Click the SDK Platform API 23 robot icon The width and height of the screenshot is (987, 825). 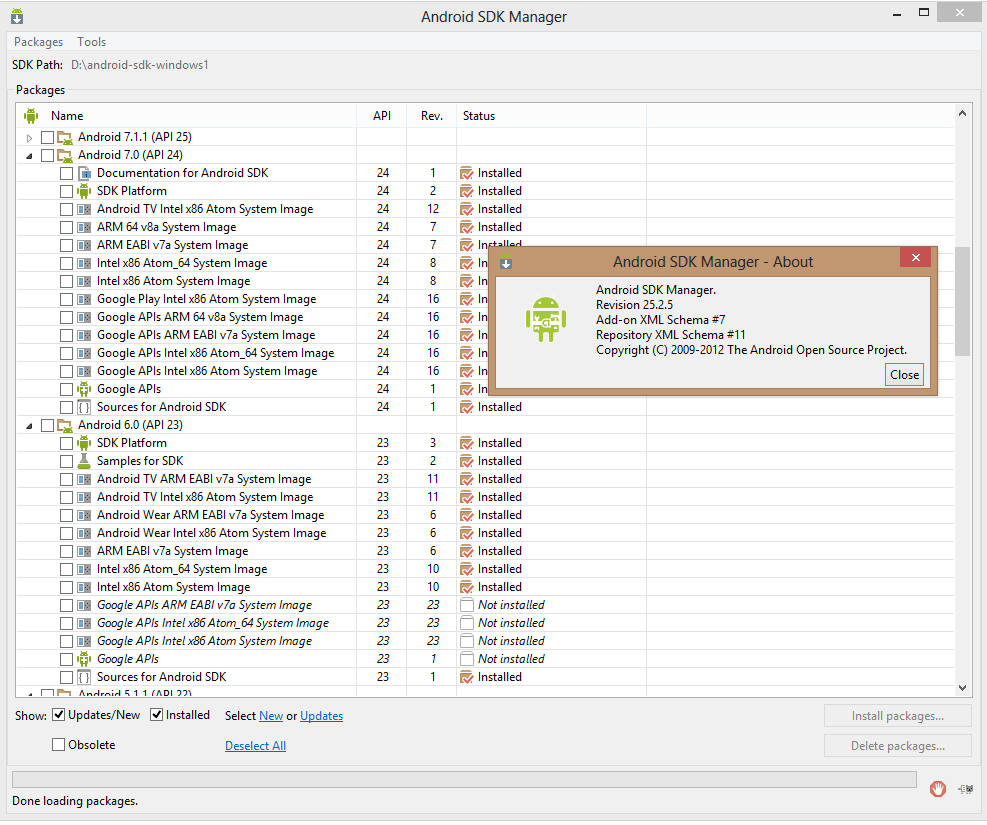[84, 444]
